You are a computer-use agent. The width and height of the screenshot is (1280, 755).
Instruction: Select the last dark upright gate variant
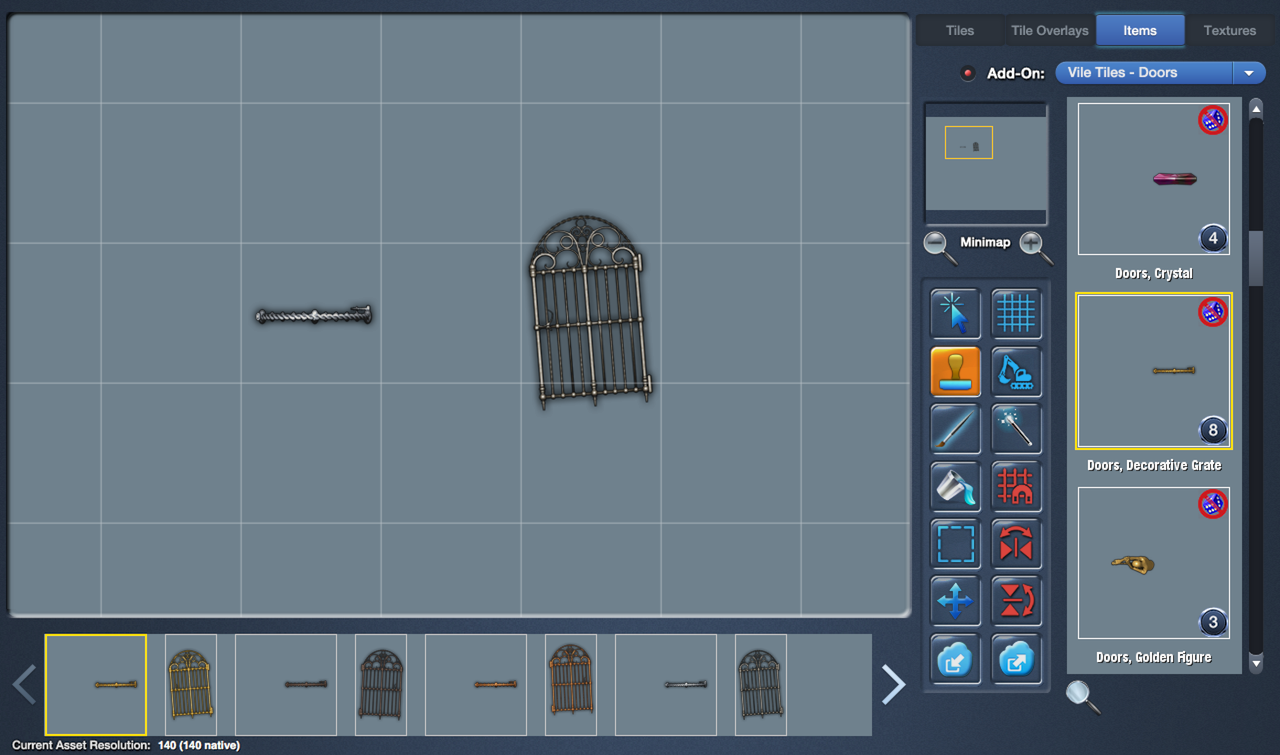click(761, 685)
